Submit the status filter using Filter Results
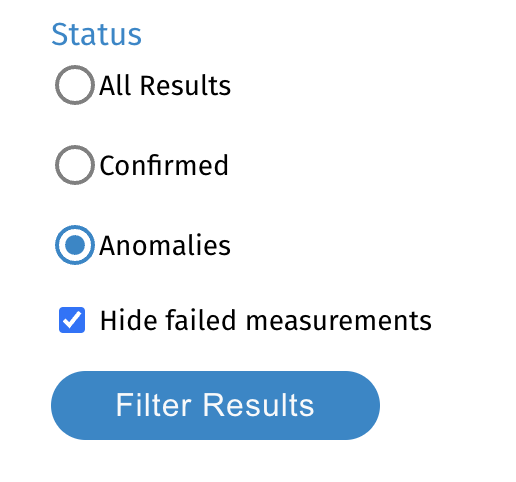 pos(215,405)
